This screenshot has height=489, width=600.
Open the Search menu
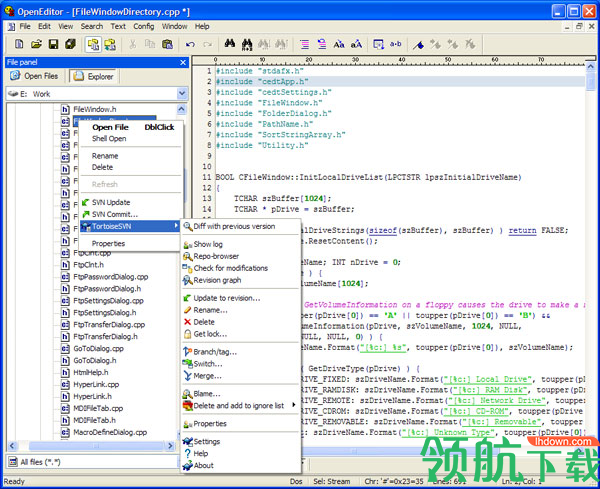92,26
